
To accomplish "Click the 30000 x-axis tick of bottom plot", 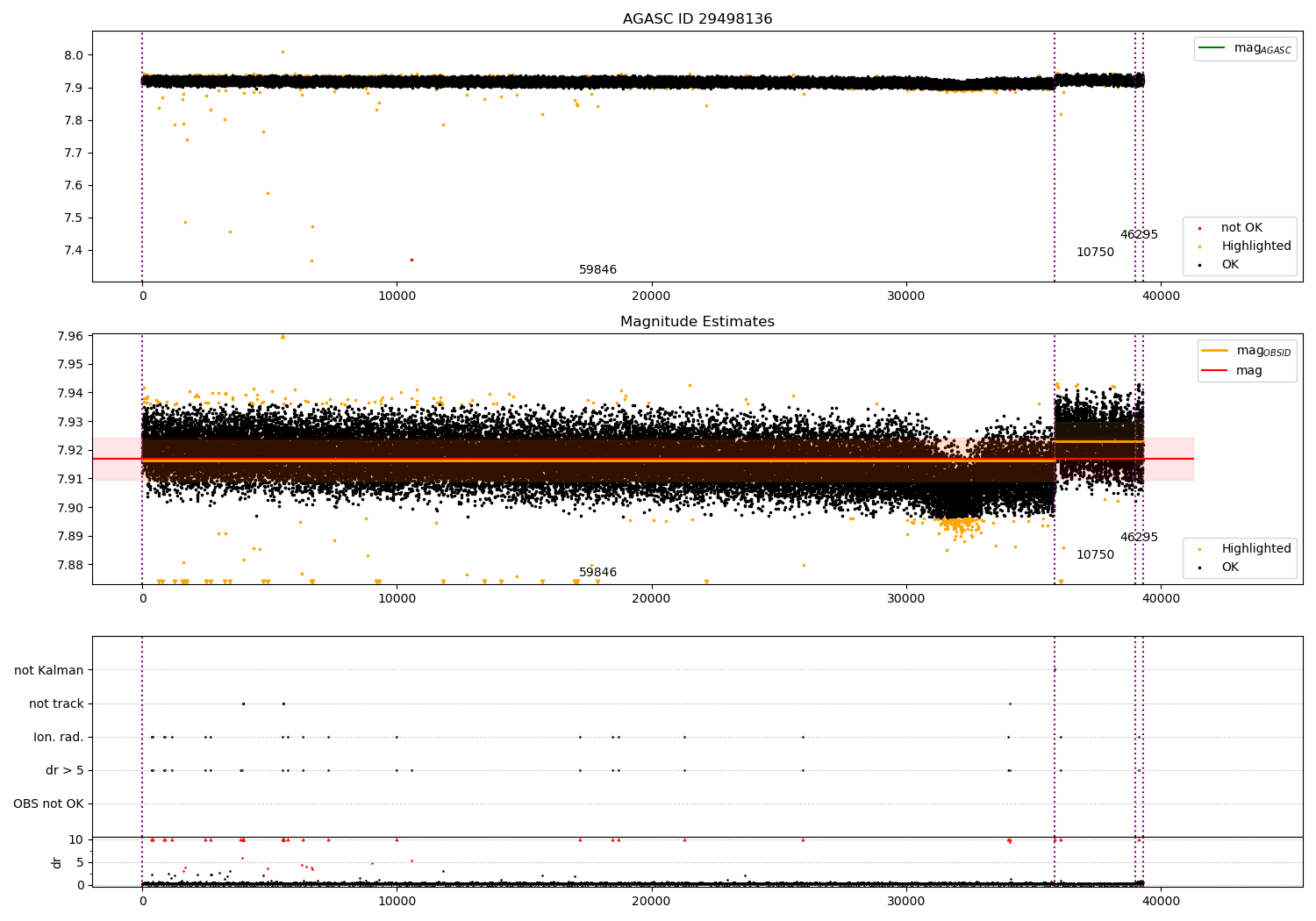I will pyautogui.click(x=906, y=902).
